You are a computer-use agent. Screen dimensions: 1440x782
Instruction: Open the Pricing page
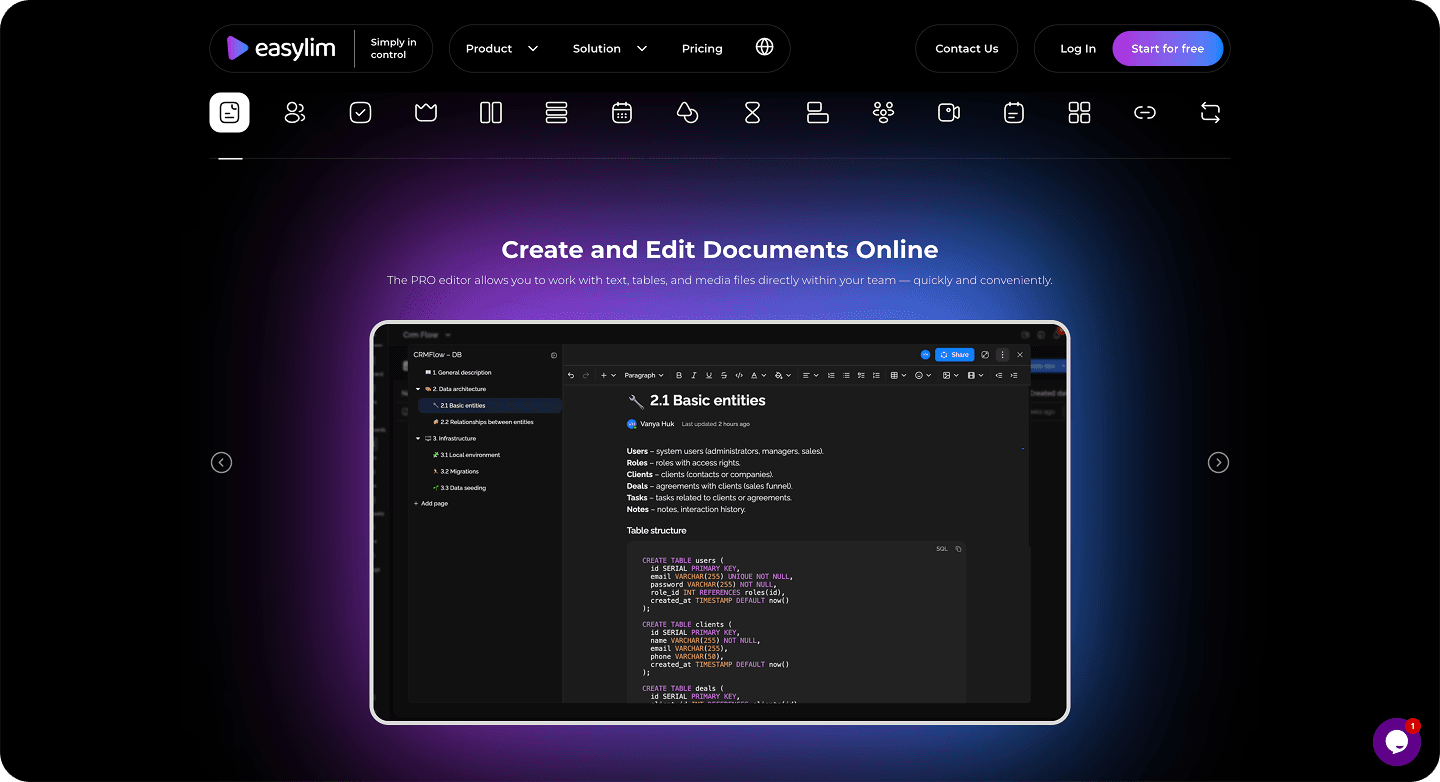[702, 49]
